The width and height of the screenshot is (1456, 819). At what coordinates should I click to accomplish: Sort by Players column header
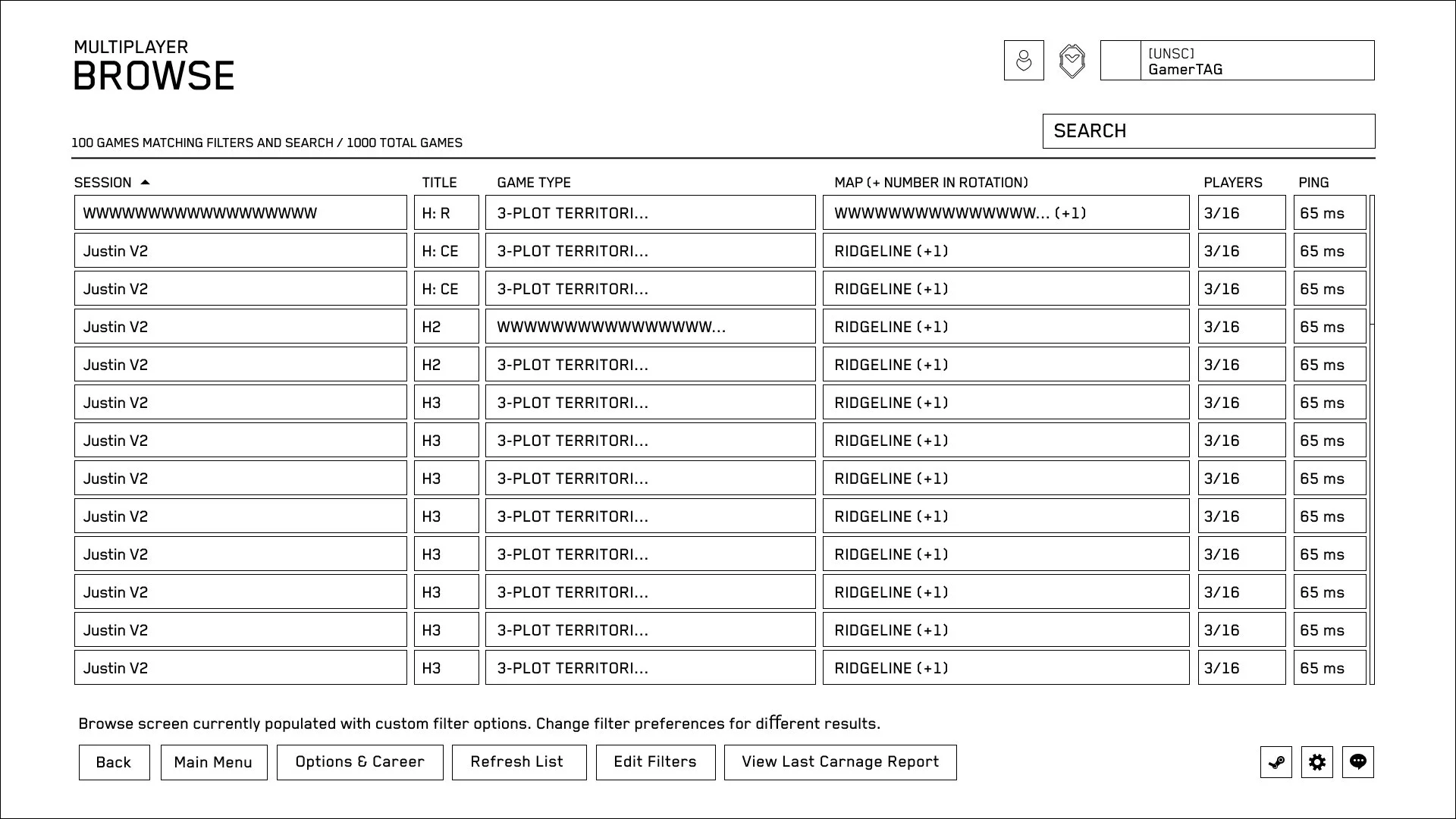pyautogui.click(x=1233, y=183)
